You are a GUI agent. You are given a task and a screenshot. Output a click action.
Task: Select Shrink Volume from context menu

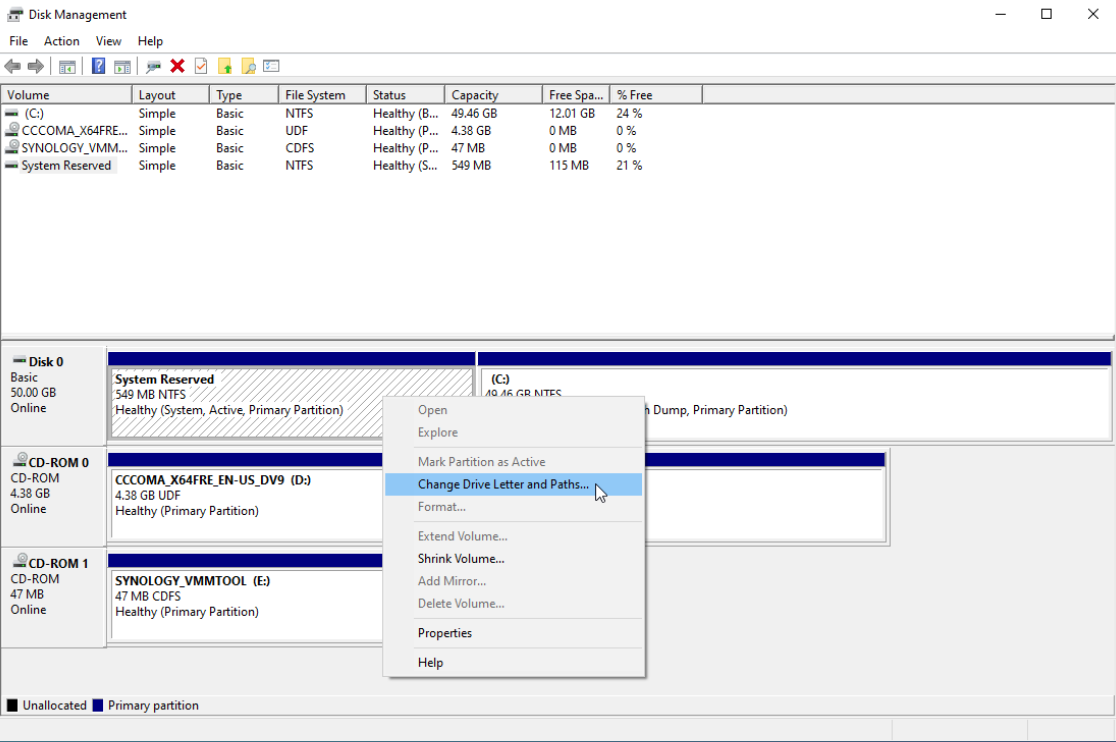[x=461, y=559]
